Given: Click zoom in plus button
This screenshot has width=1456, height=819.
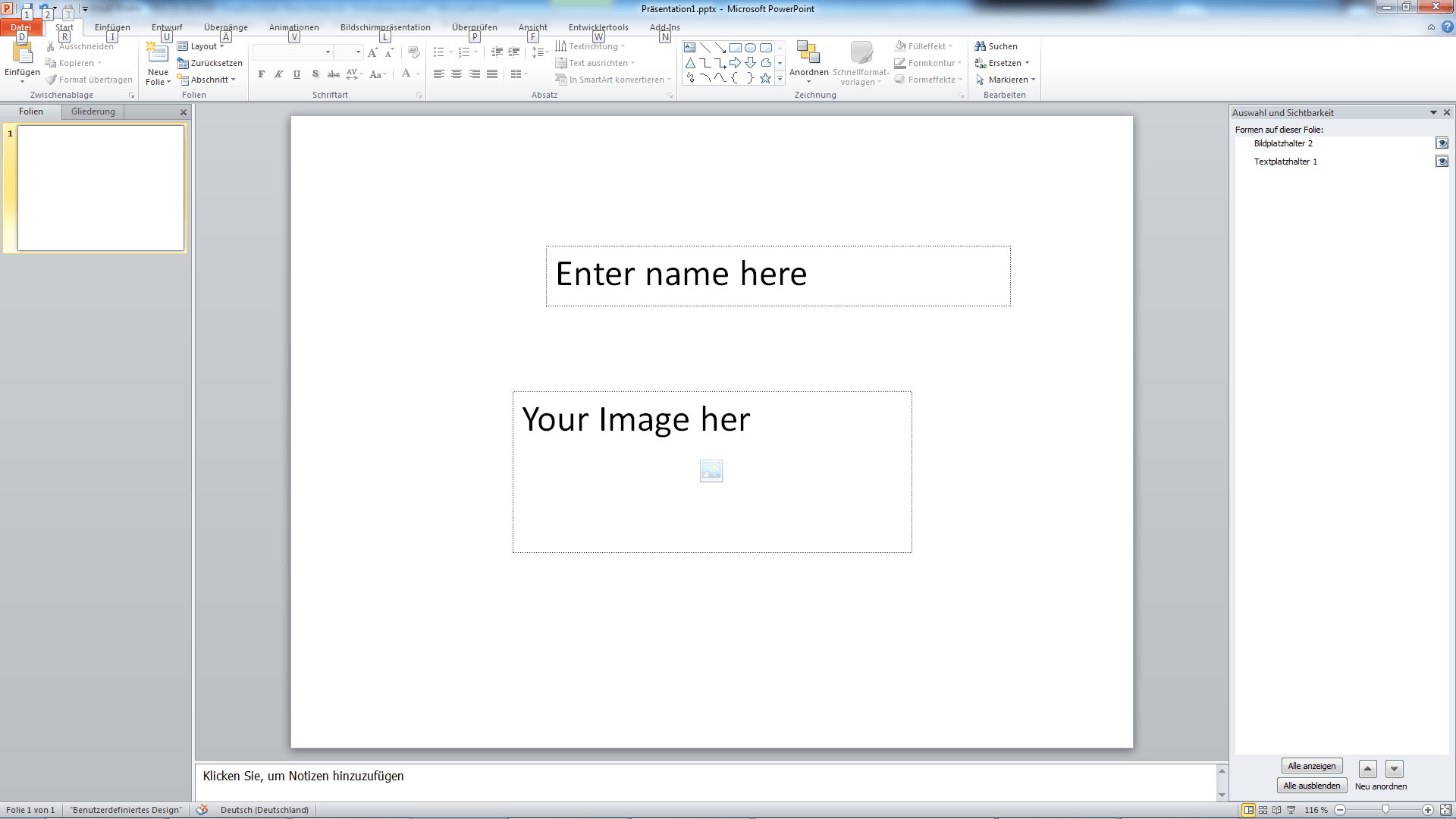Looking at the screenshot, I should click(1427, 810).
